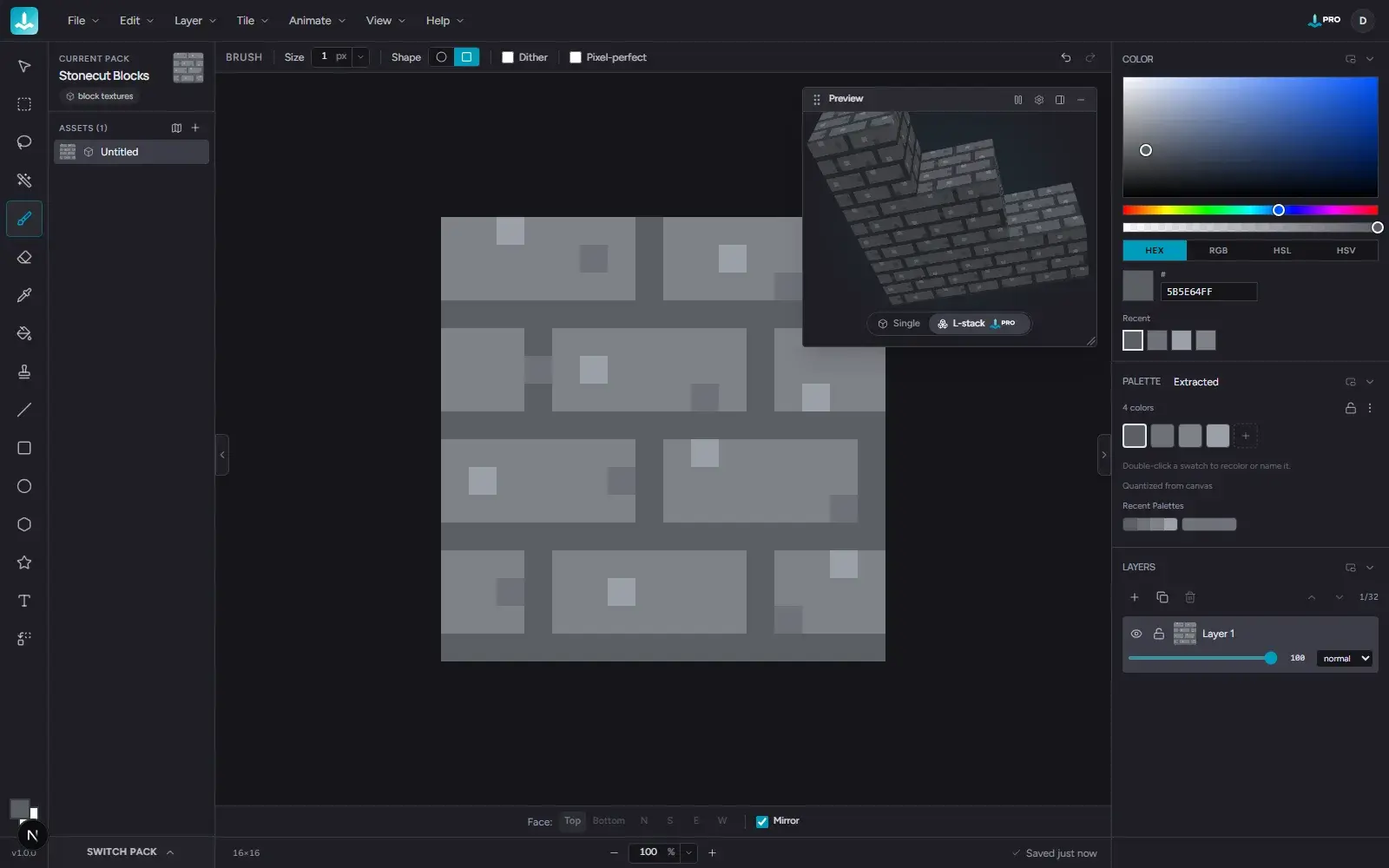Select the Top face button

[573, 821]
